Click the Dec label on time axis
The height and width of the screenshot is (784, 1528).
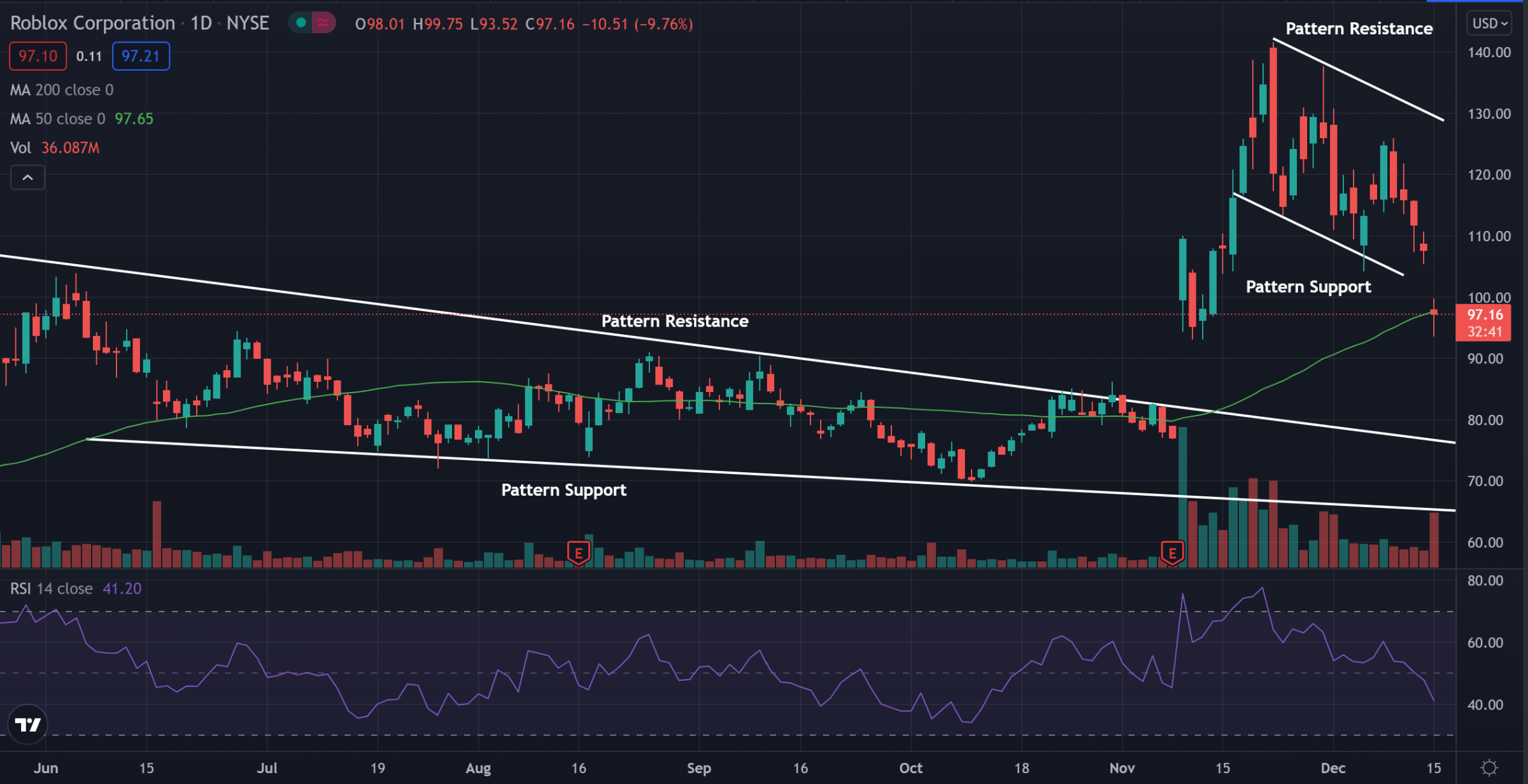(1333, 768)
